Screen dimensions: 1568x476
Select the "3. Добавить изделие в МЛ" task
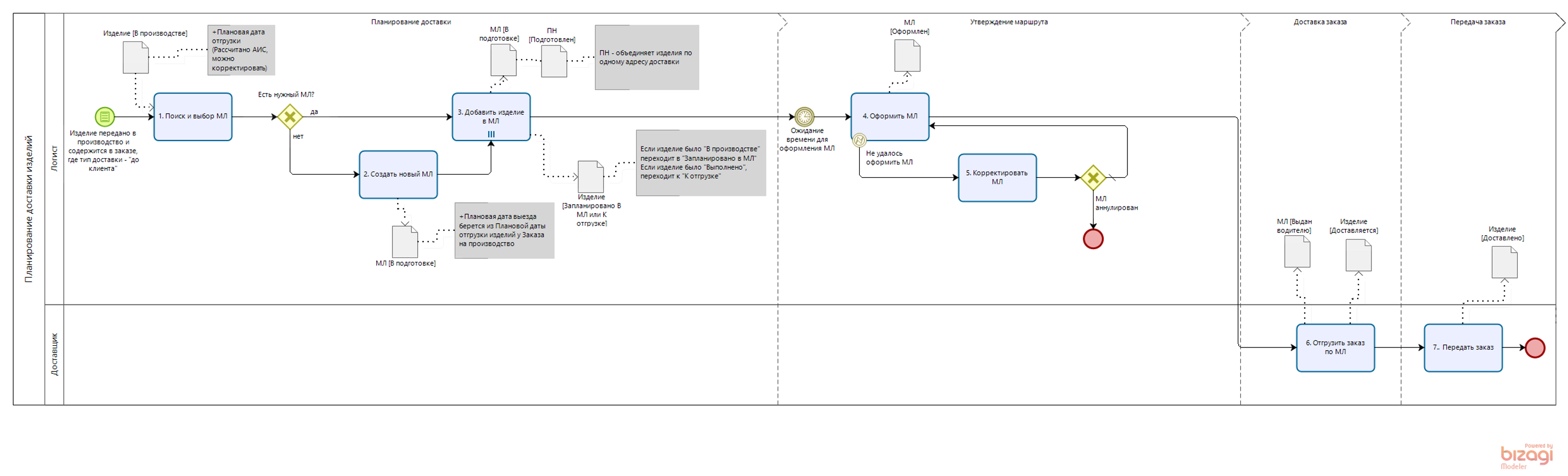[x=491, y=117]
